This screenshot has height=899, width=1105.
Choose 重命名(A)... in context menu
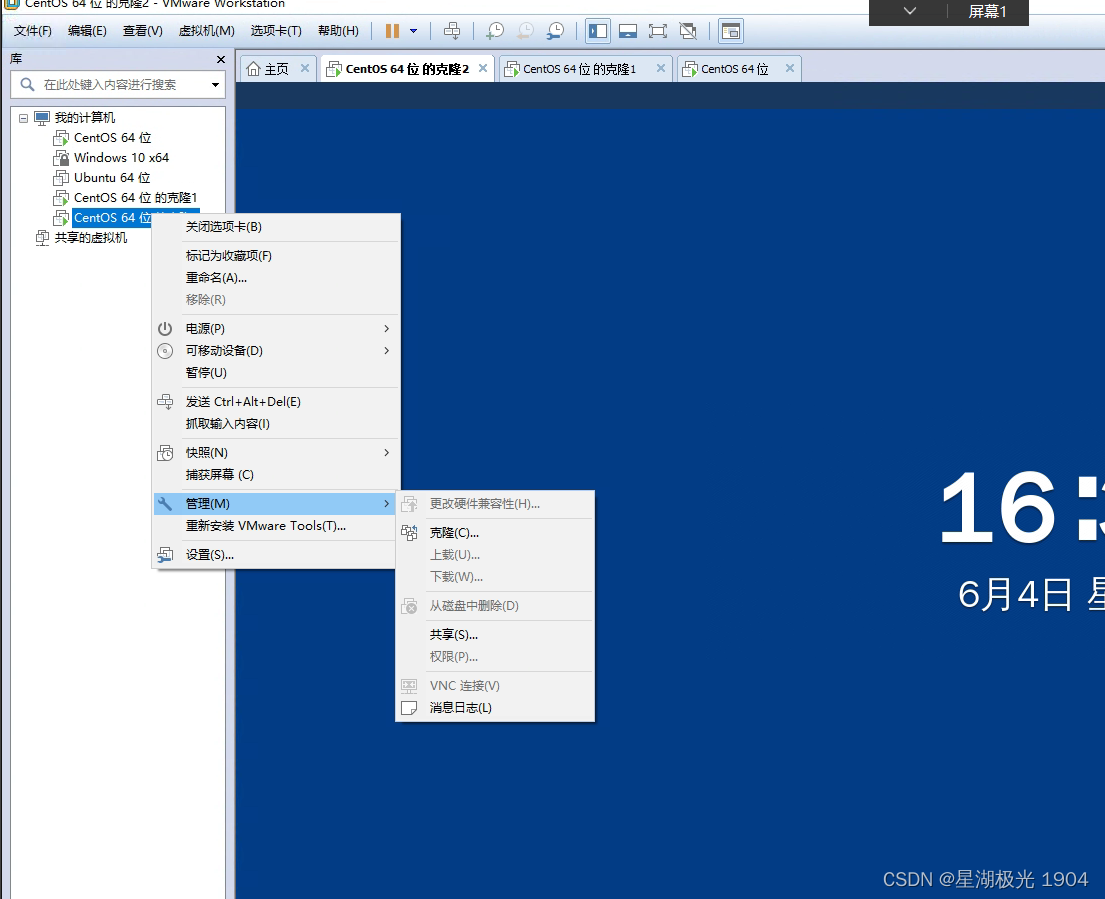click(275, 278)
